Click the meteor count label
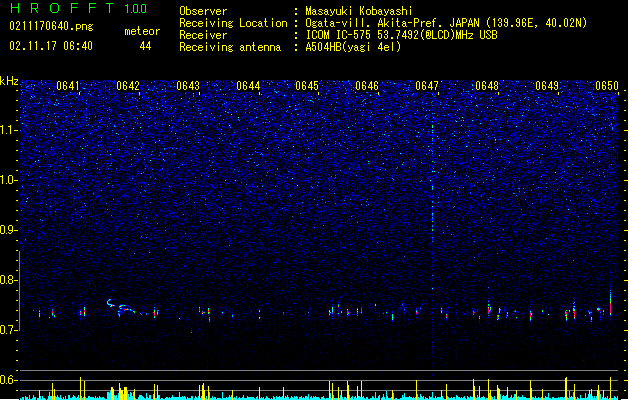 coord(142,31)
